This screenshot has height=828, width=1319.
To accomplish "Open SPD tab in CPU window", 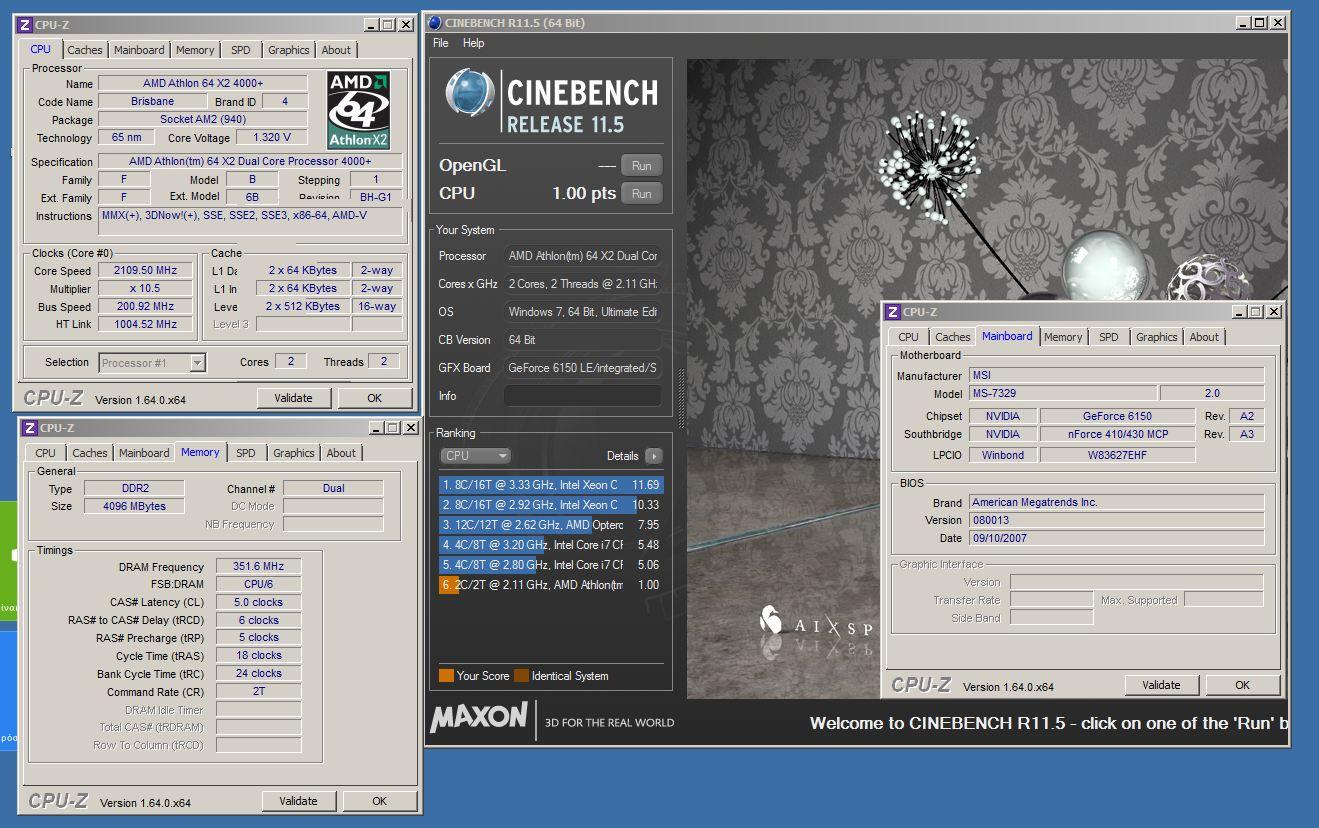I will (x=241, y=50).
